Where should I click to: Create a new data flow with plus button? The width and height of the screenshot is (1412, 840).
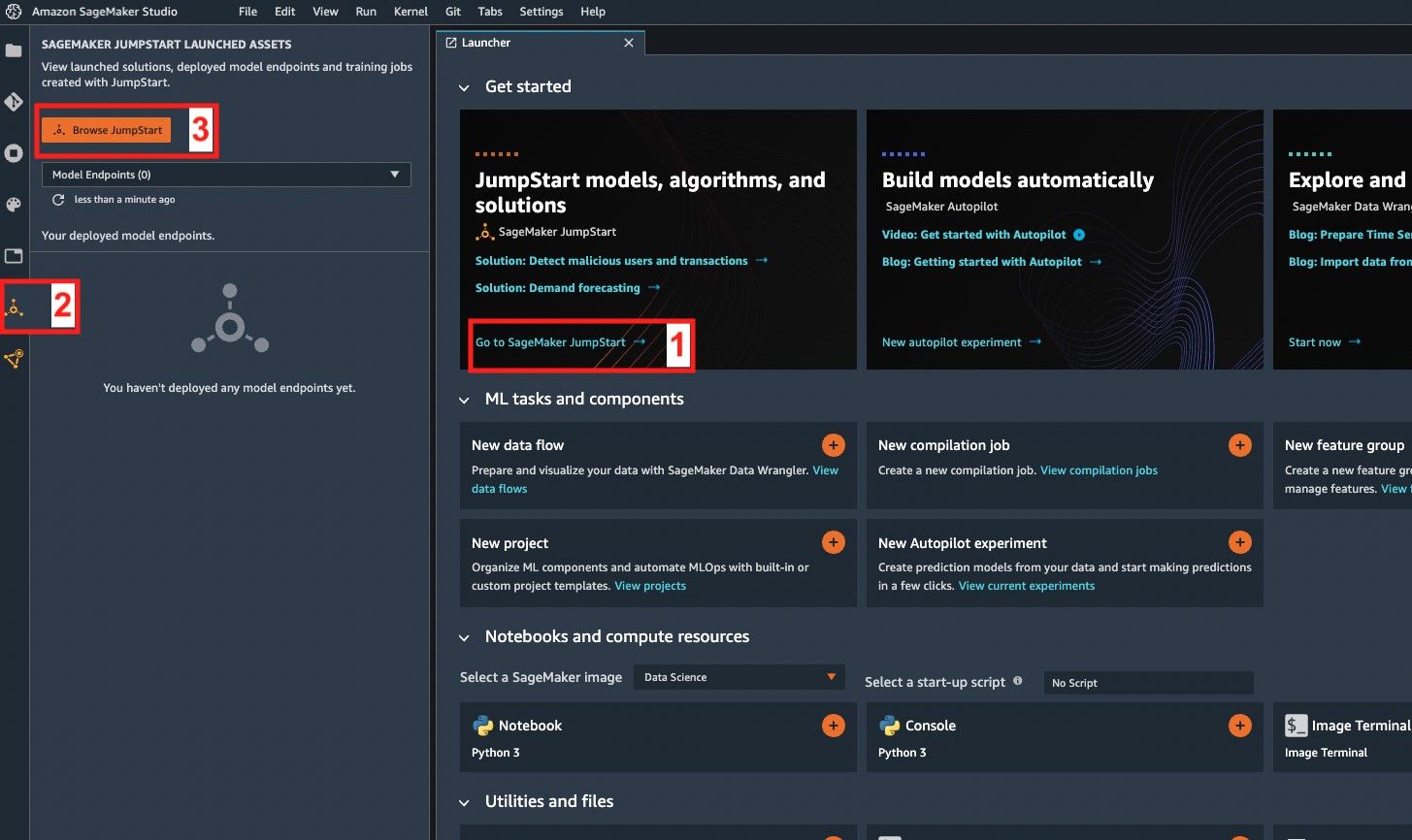(x=833, y=444)
